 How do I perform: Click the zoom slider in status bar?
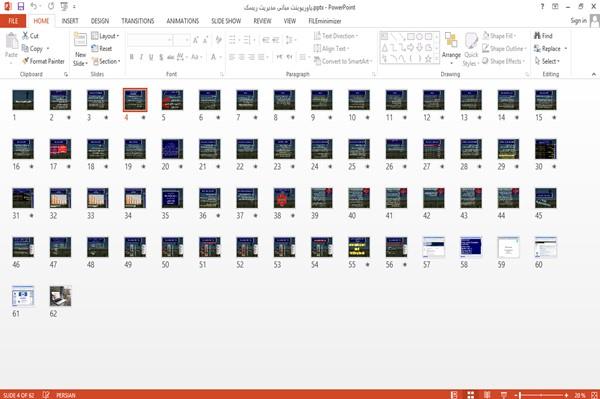click(541, 395)
